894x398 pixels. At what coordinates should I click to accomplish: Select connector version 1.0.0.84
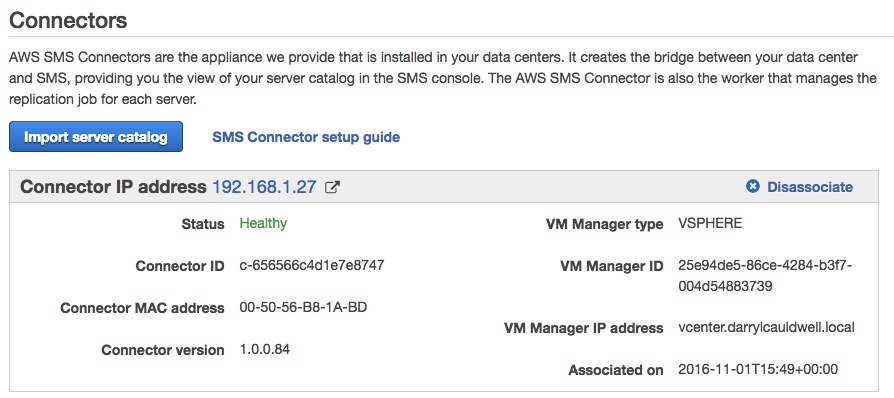[265, 349]
